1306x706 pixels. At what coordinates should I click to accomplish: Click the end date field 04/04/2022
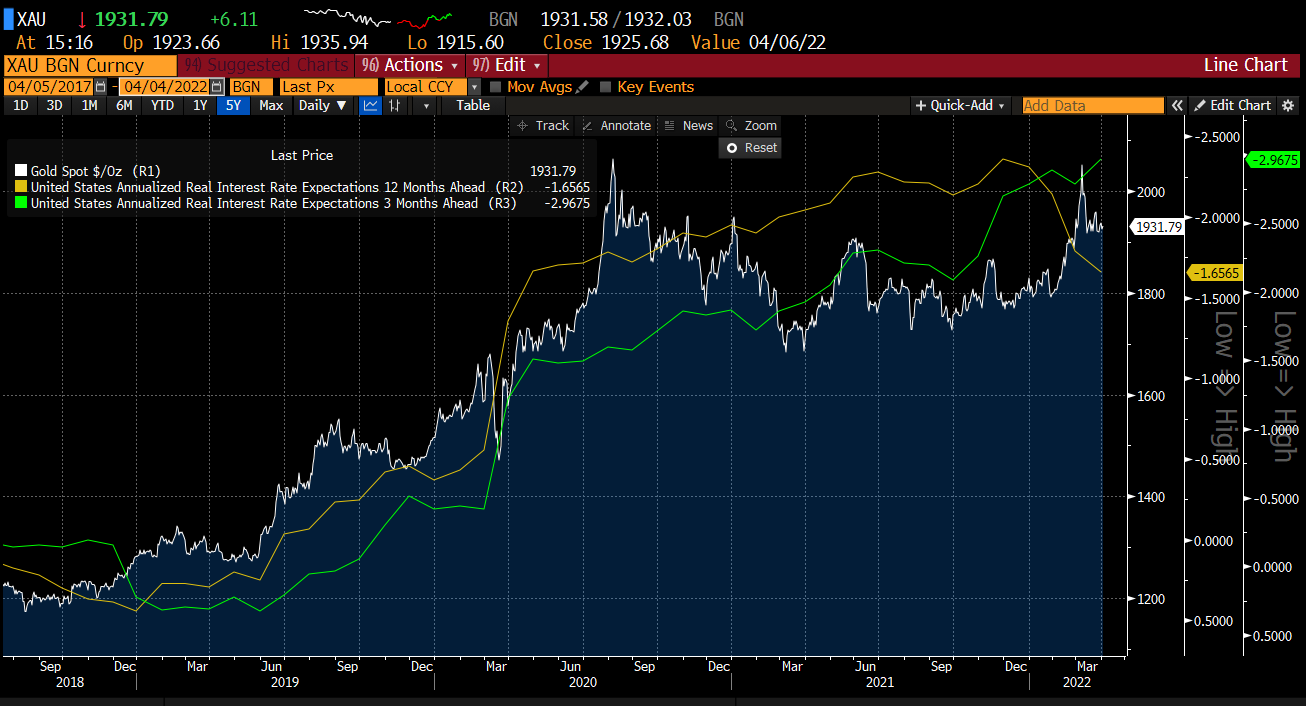point(165,87)
